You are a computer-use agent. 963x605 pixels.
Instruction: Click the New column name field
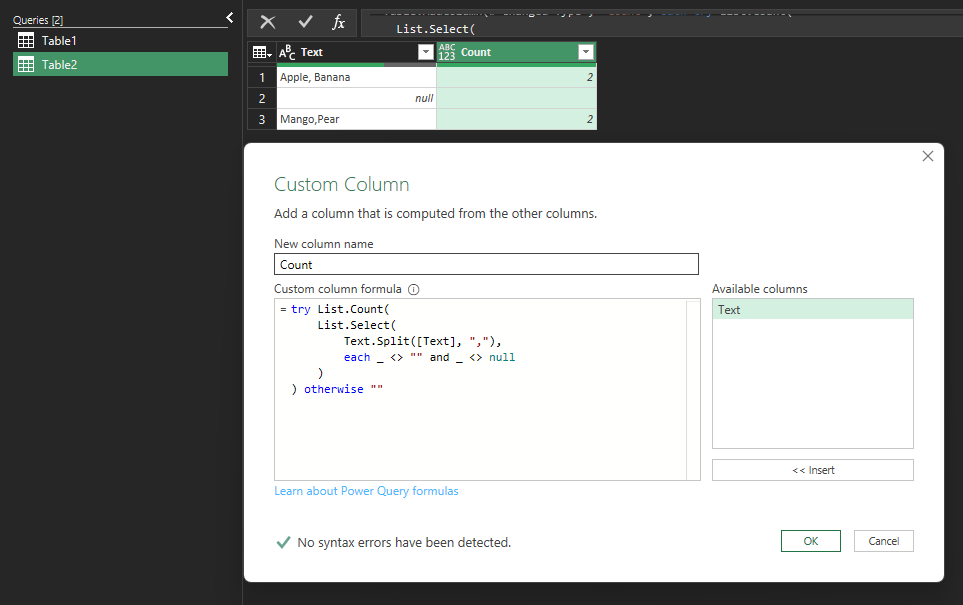(486, 264)
